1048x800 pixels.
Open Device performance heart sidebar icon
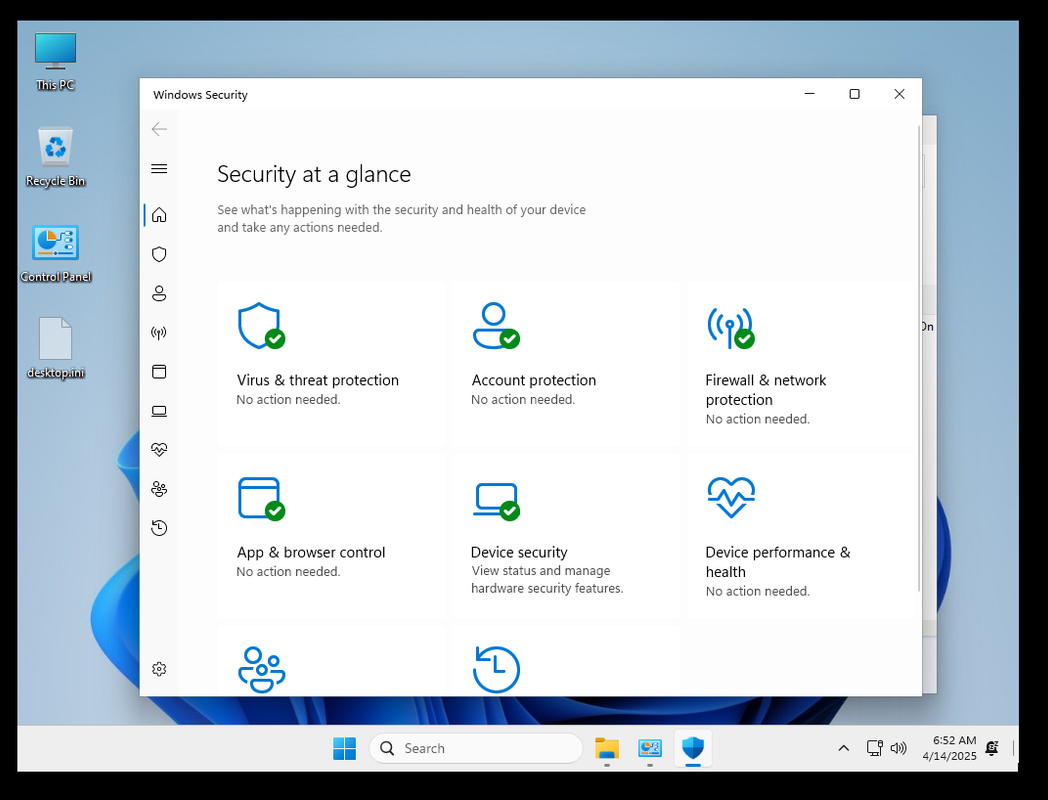coord(159,450)
